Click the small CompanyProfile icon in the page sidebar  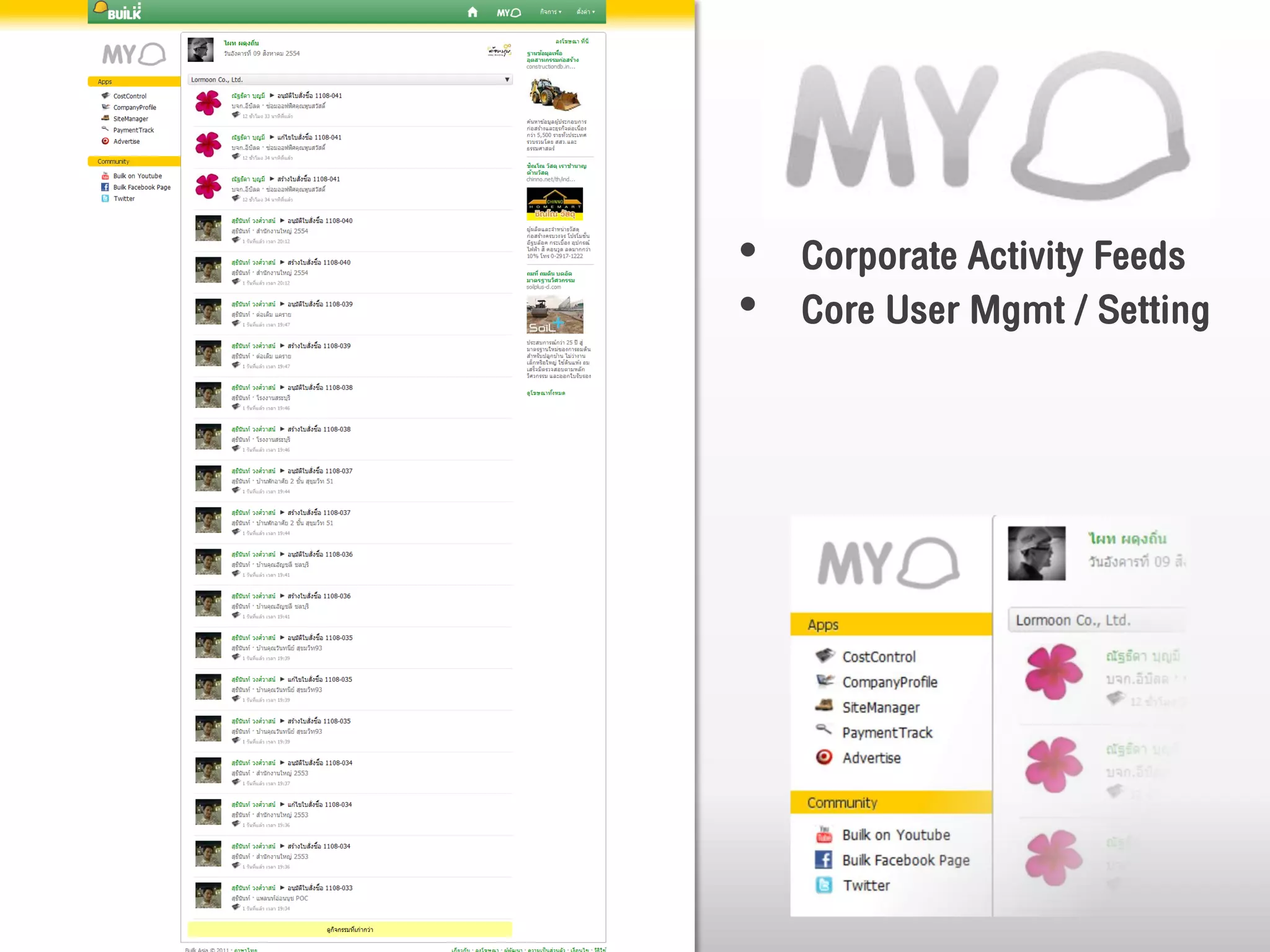pos(105,107)
